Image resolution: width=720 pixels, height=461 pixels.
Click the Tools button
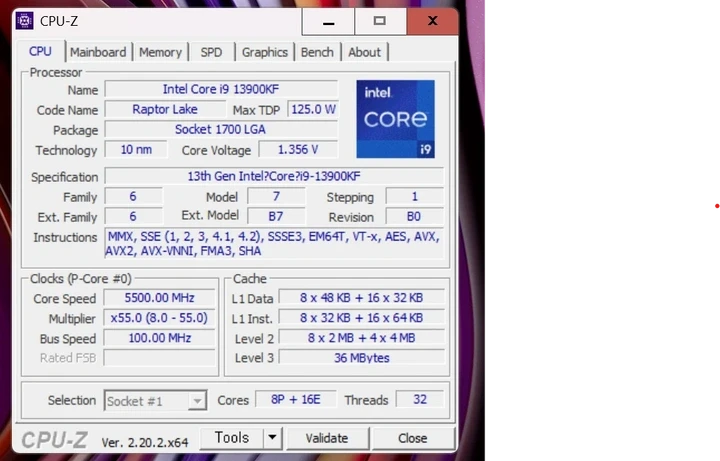[x=232, y=438]
